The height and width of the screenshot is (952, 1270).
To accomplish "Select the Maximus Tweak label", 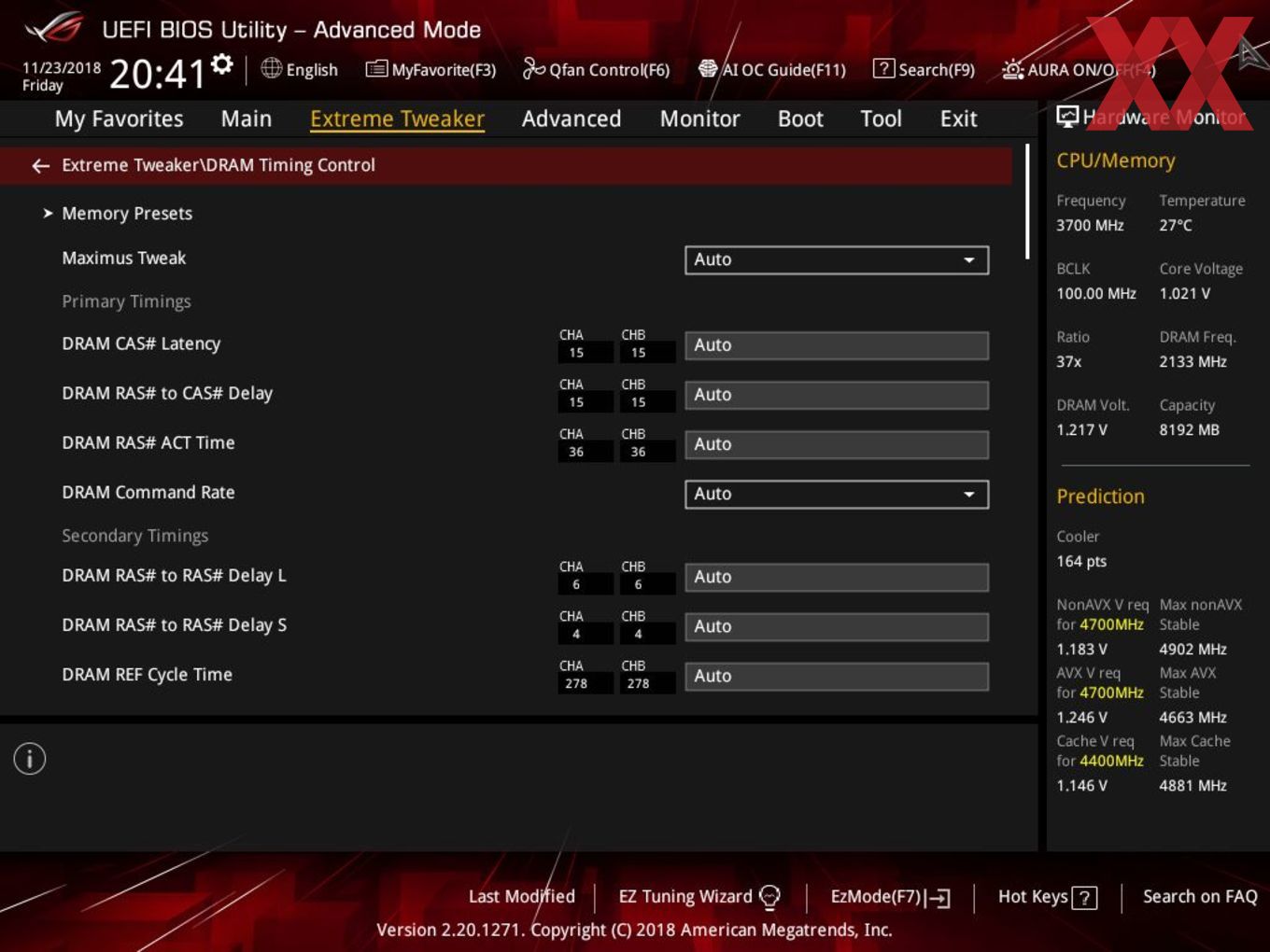I will pos(124,259).
